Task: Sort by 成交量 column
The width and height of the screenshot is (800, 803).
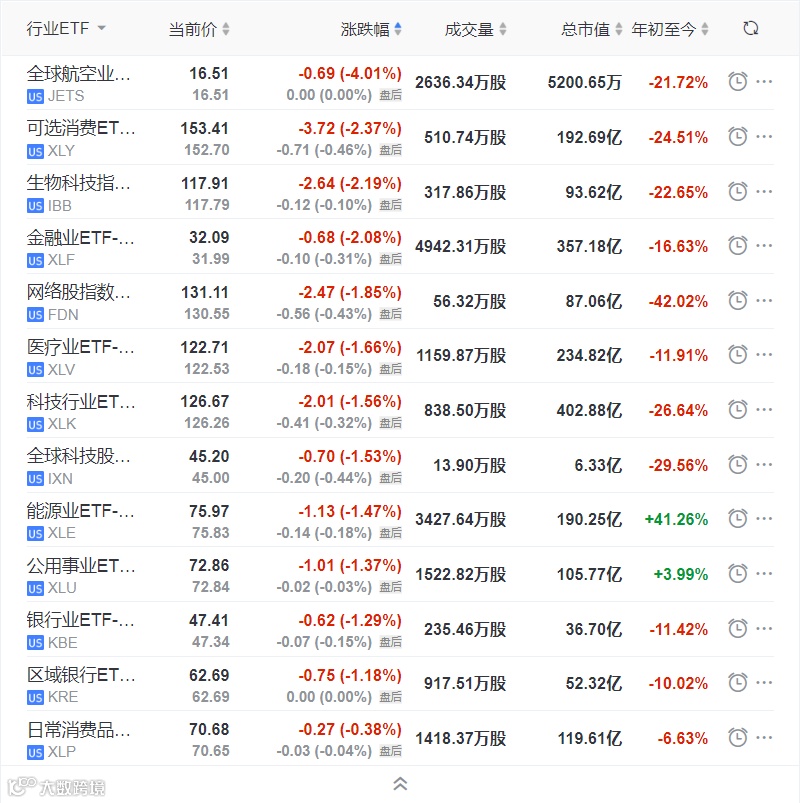Action: tap(475, 29)
